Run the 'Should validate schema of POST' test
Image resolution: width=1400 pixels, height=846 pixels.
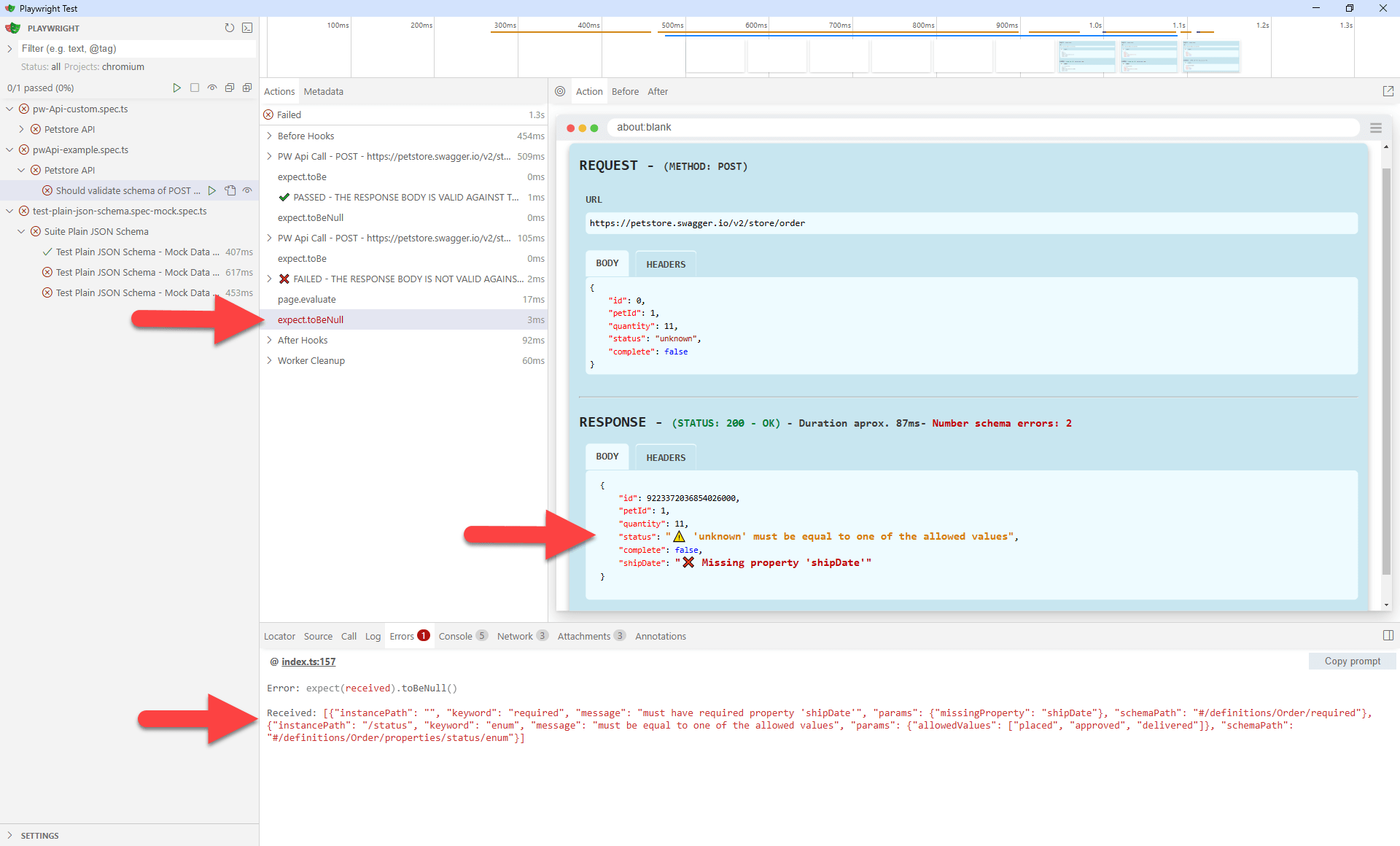212,190
